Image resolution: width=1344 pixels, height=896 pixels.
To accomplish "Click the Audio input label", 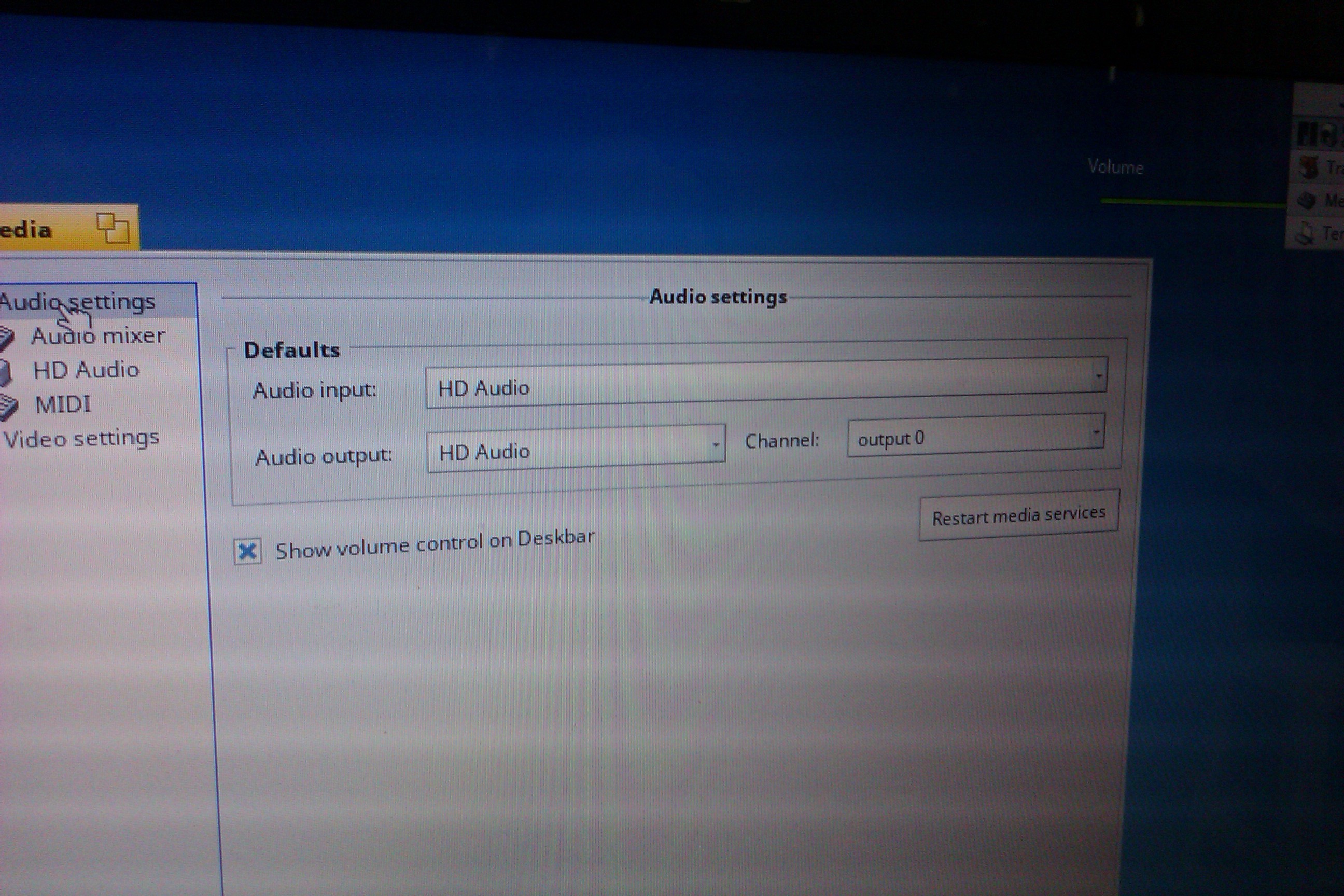I will pyautogui.click(x=315, y=390).
